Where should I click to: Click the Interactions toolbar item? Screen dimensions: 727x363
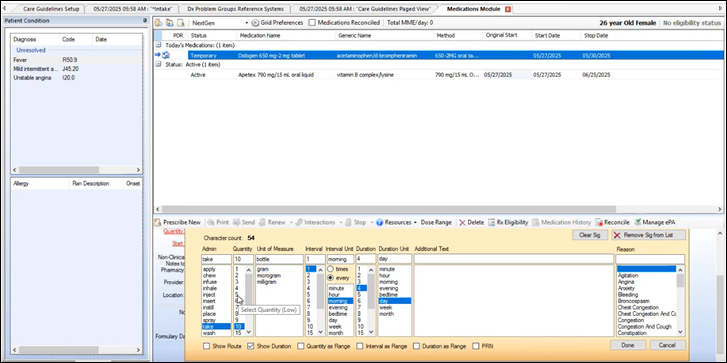(x=315, y=223)
